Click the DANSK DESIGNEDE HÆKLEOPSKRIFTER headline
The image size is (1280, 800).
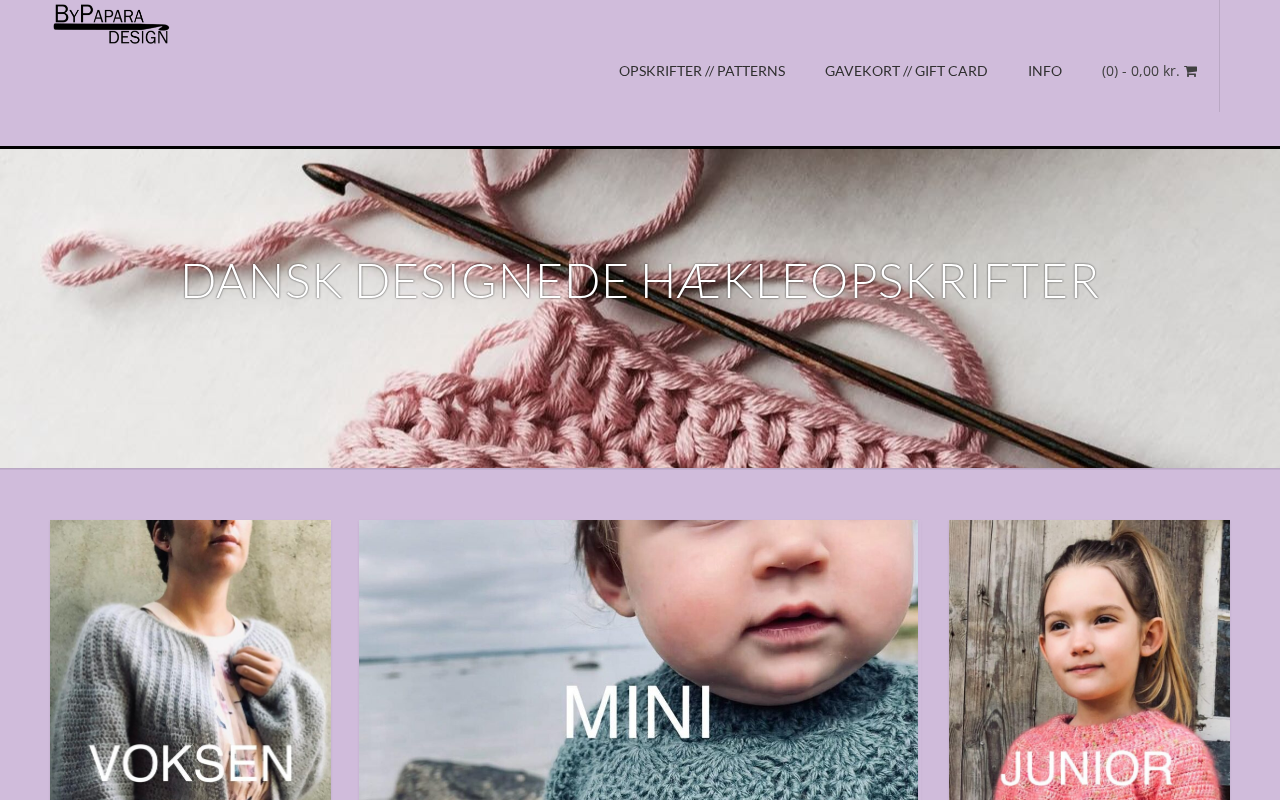click(640, 281)
